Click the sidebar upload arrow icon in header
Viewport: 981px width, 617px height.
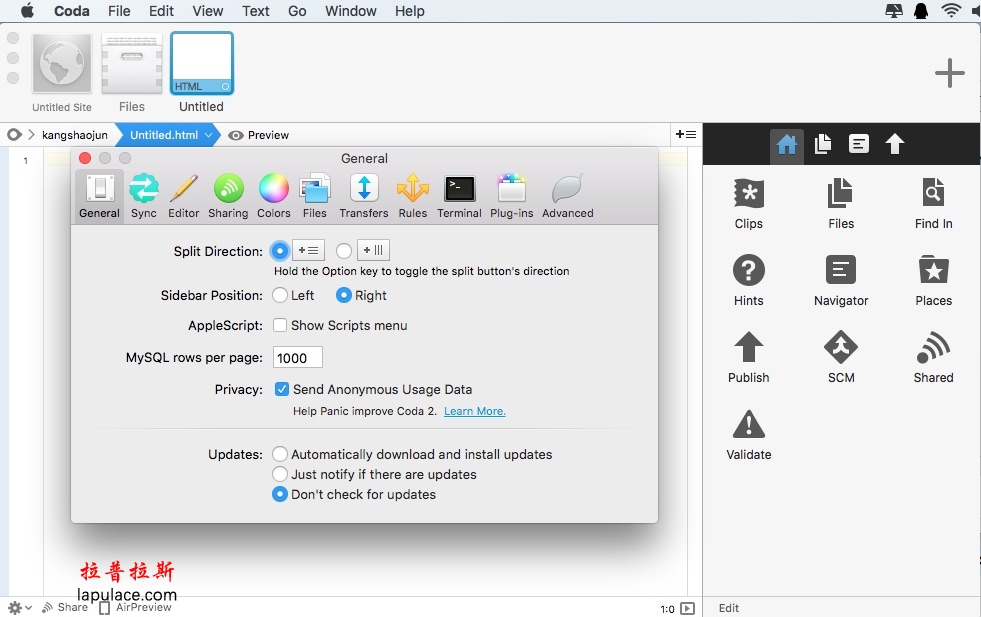895,145
